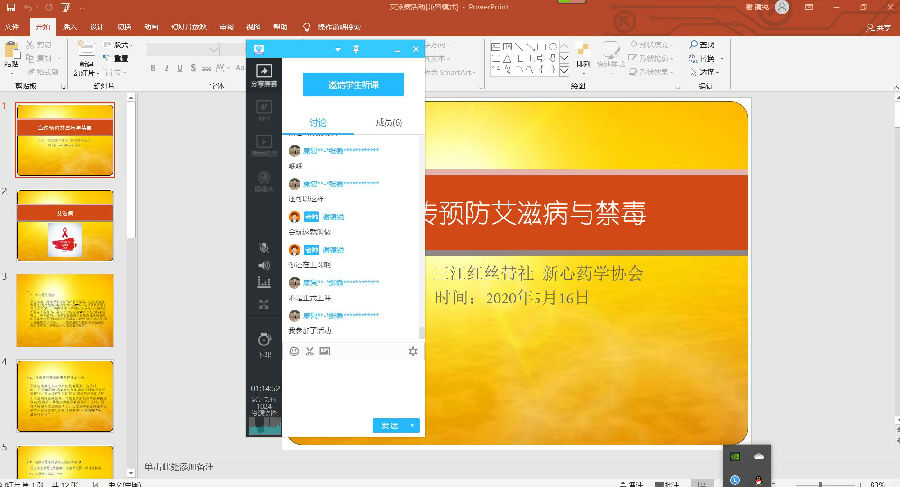The image size is (900, 487).
Task: Click the Invite Students to Class button
Action: pyautogui.click(x=354, y=85)
